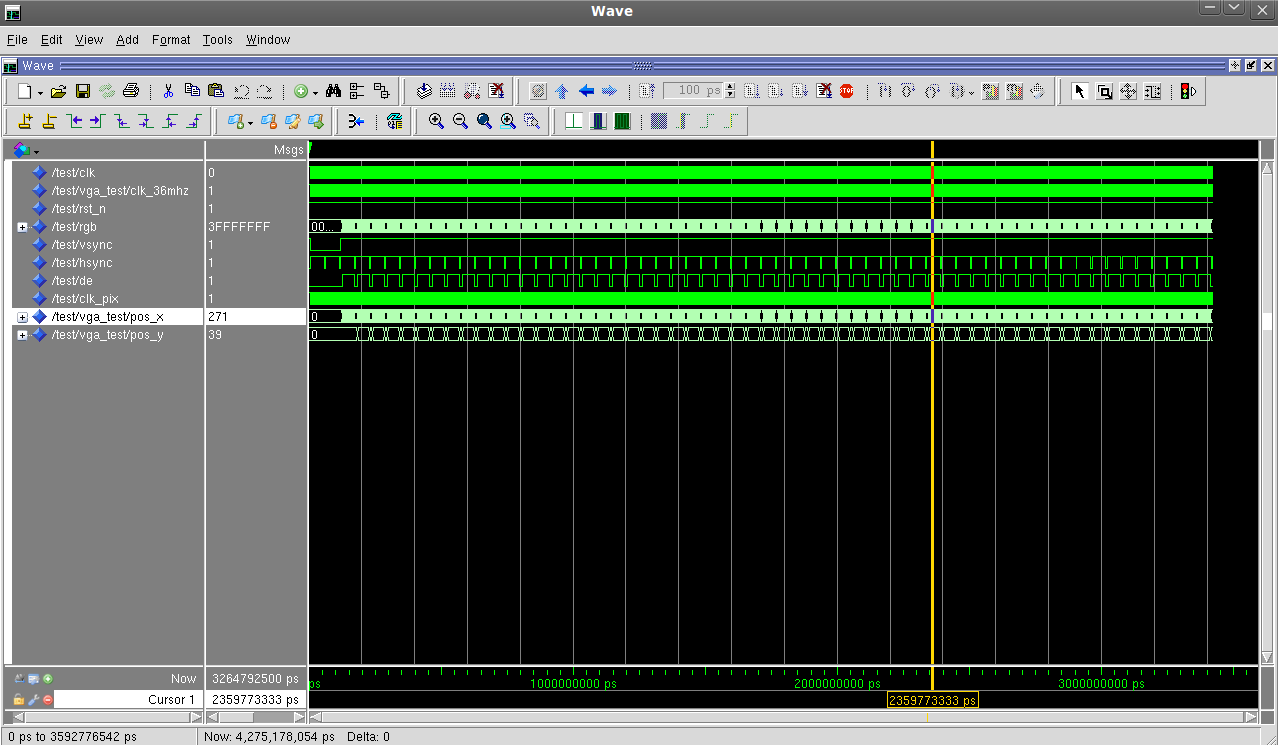Print the waveform with the printer icon
This screenshot has height=745, width=1278.
pyautogui.click(x=131, y=91)
